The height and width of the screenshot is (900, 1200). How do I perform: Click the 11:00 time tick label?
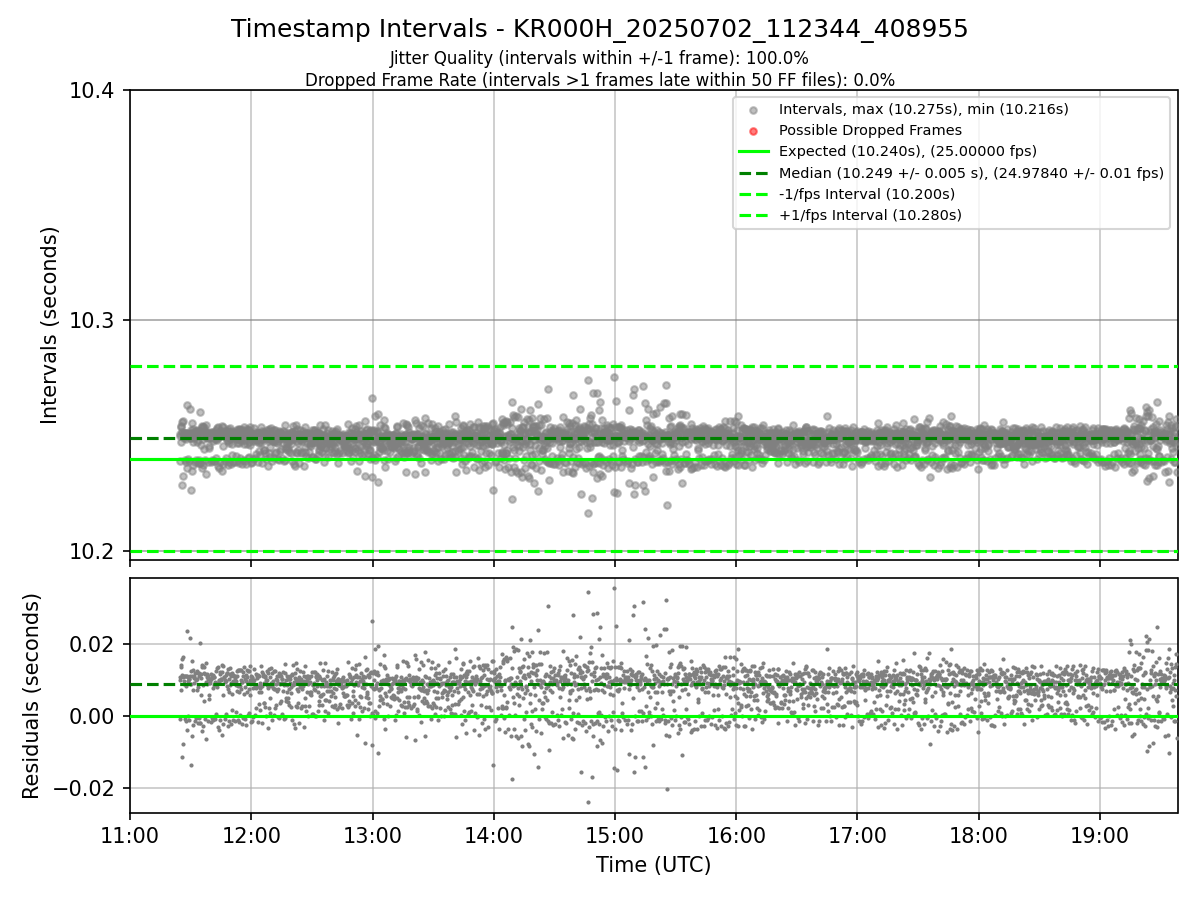[x=130, y=834]
